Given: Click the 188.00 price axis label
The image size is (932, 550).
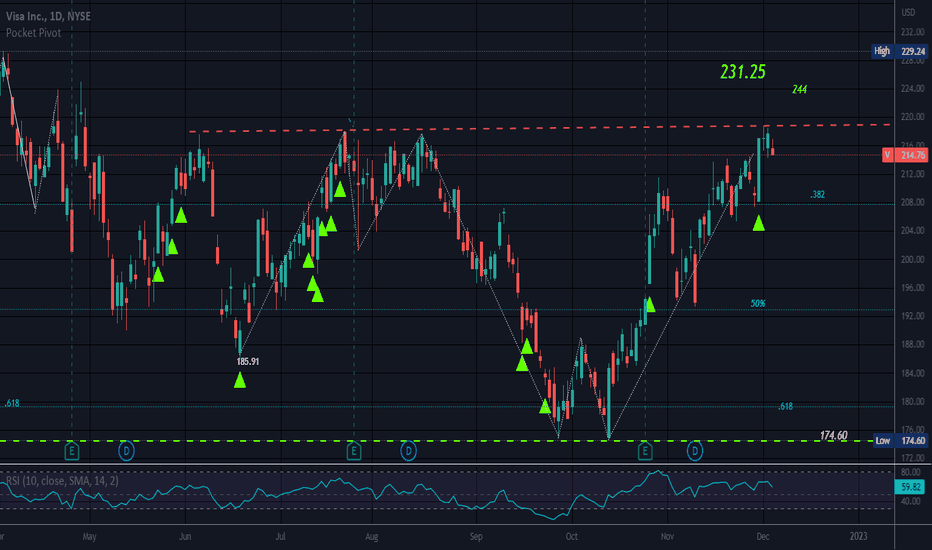Looking at the screenshot, I should tap(912, 344).
